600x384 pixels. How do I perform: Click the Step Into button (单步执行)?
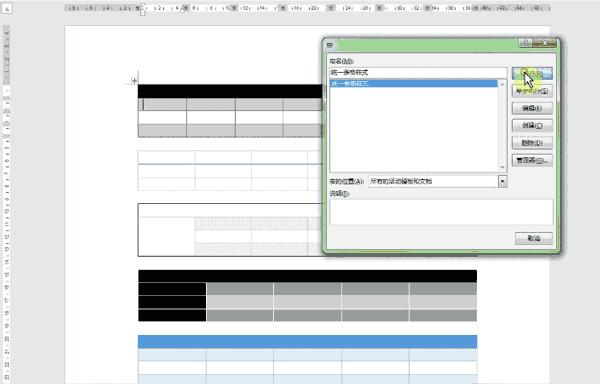pos(532,91)
